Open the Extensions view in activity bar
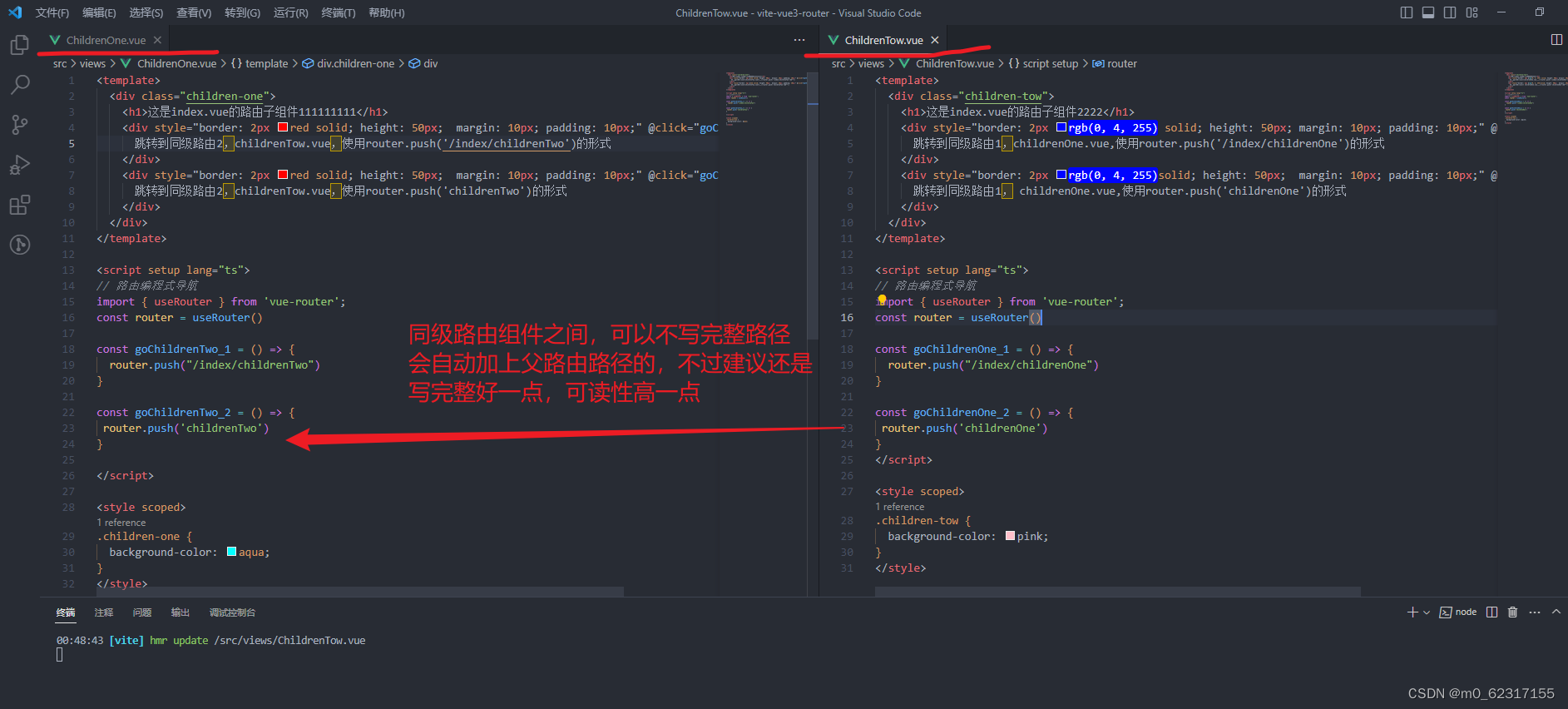 (20, 205)
